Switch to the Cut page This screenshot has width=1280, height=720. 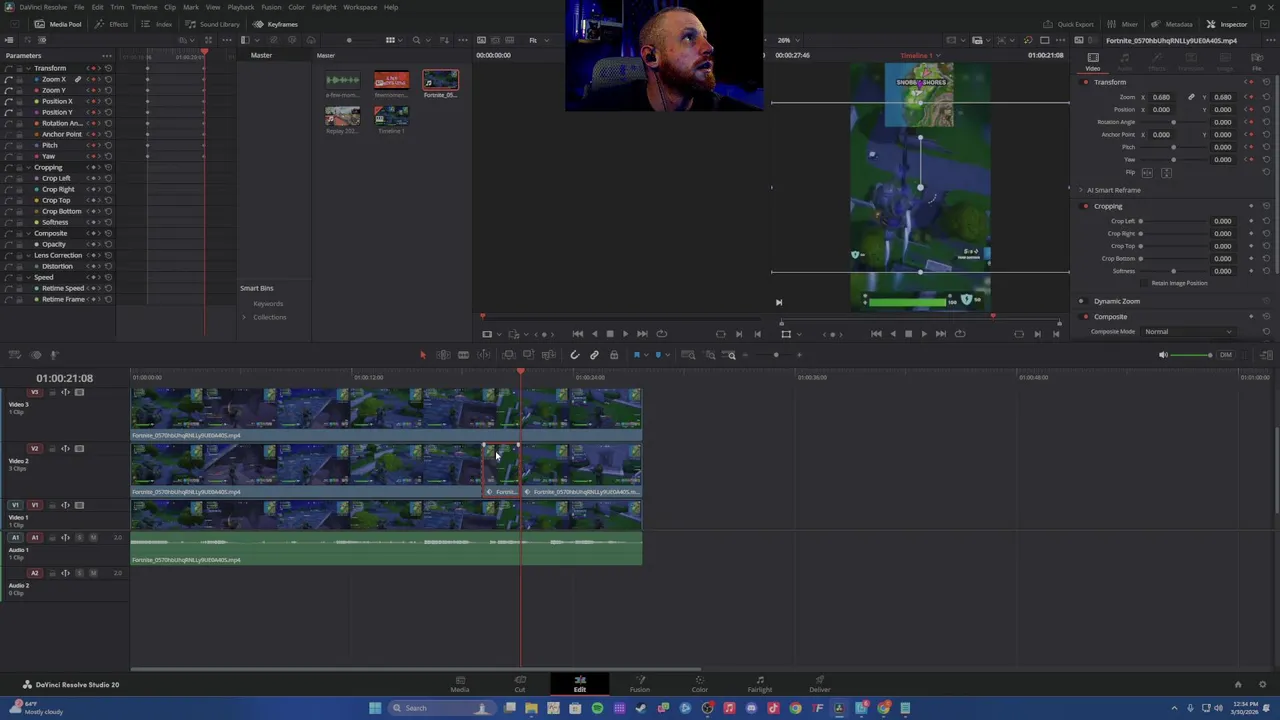coord(520,684)
